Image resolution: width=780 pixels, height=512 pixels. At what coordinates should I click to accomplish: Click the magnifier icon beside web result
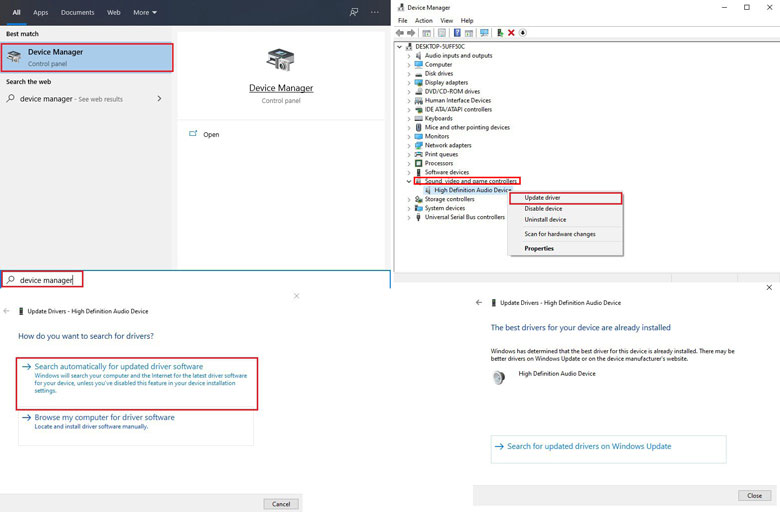(x=10, y=99)
